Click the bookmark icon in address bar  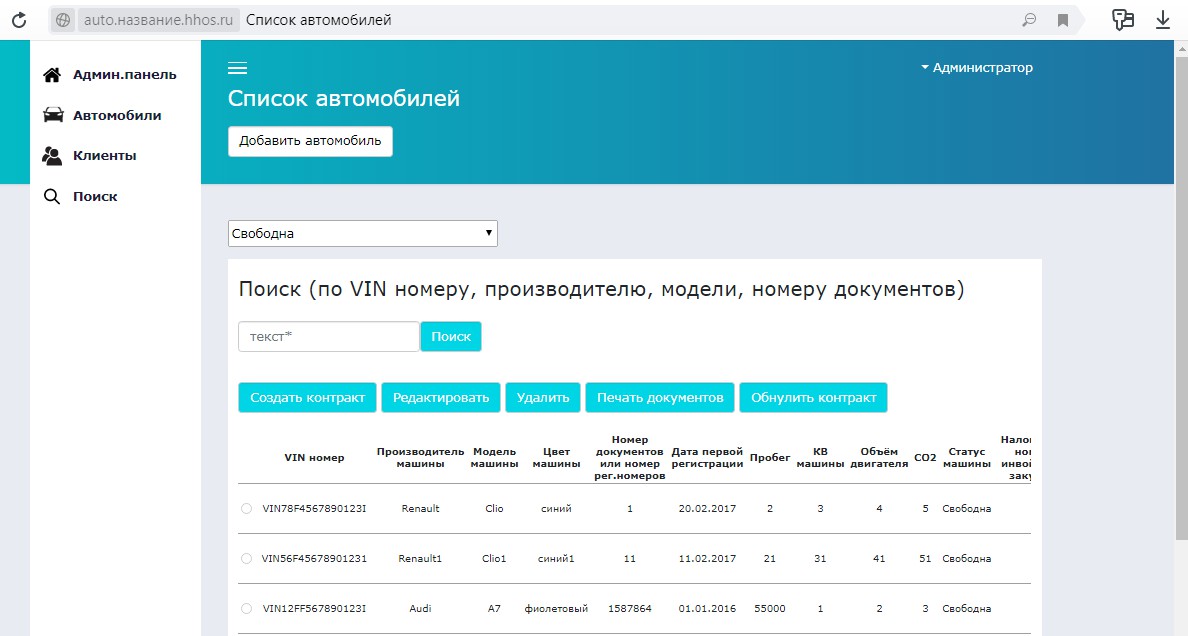1063,20
